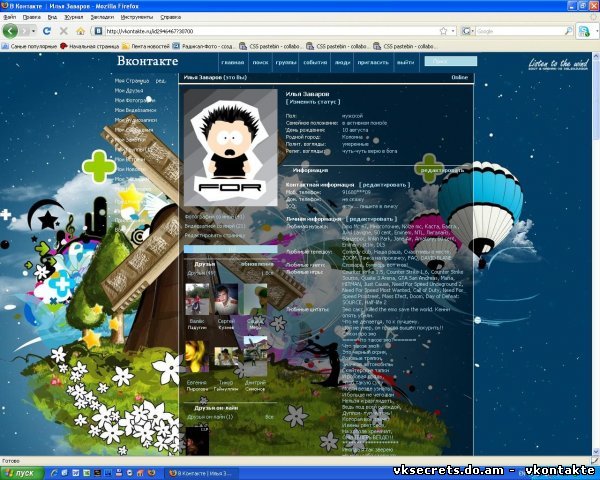This screenshot has height=480, width=600.
Task: Open Мои Видеозаписи in left sidebar
Action: point(135,110)
